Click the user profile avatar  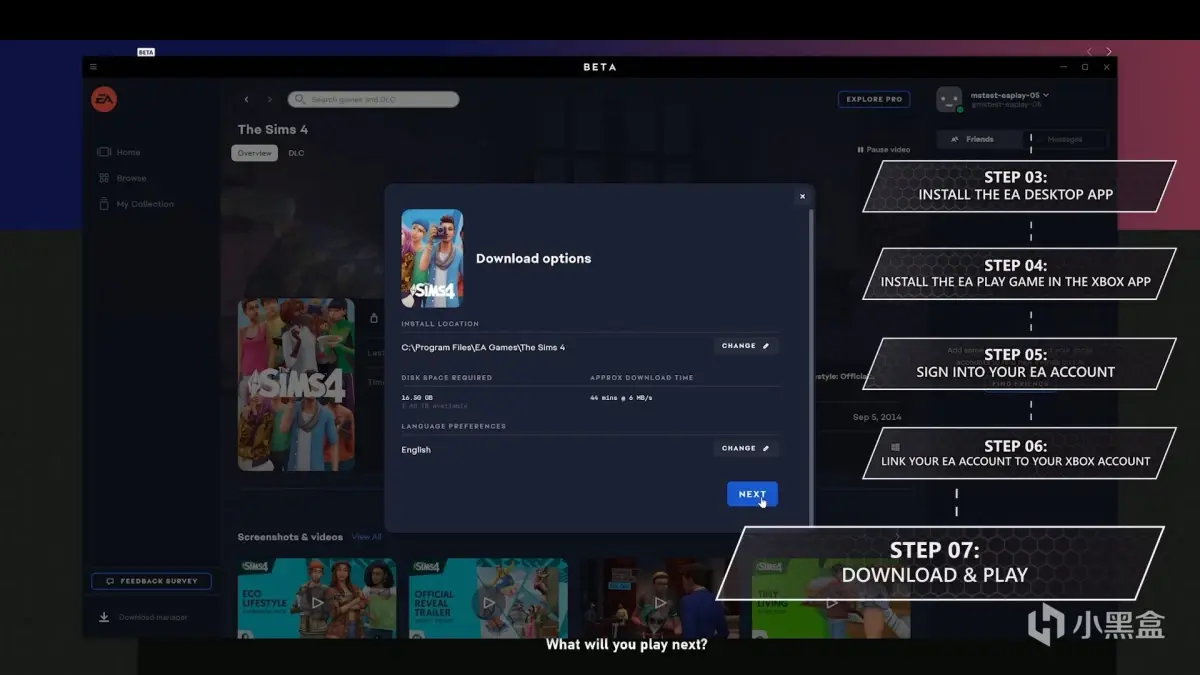click(949, 99)
